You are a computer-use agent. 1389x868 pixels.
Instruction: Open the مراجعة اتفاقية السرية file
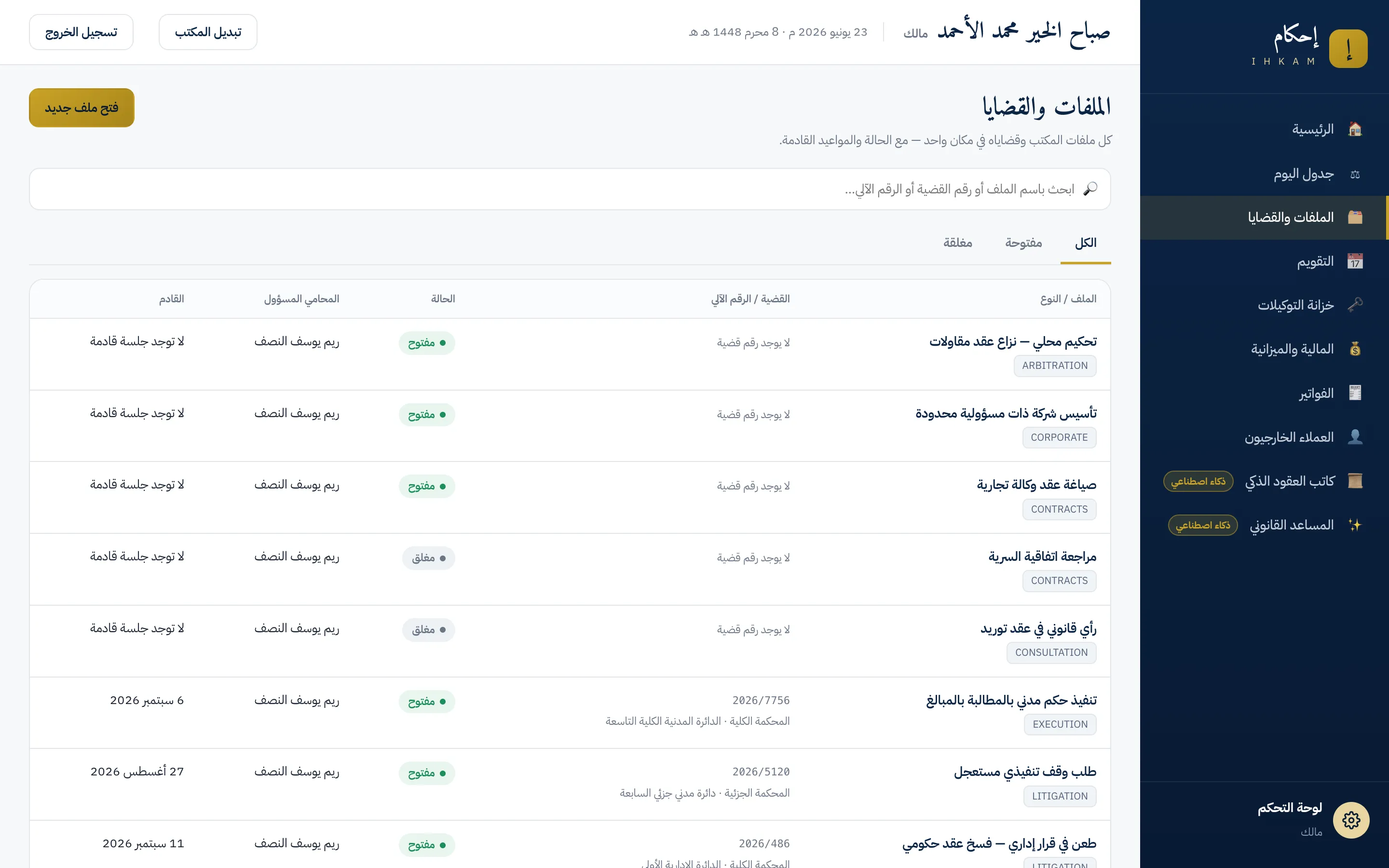point(1042,557)
